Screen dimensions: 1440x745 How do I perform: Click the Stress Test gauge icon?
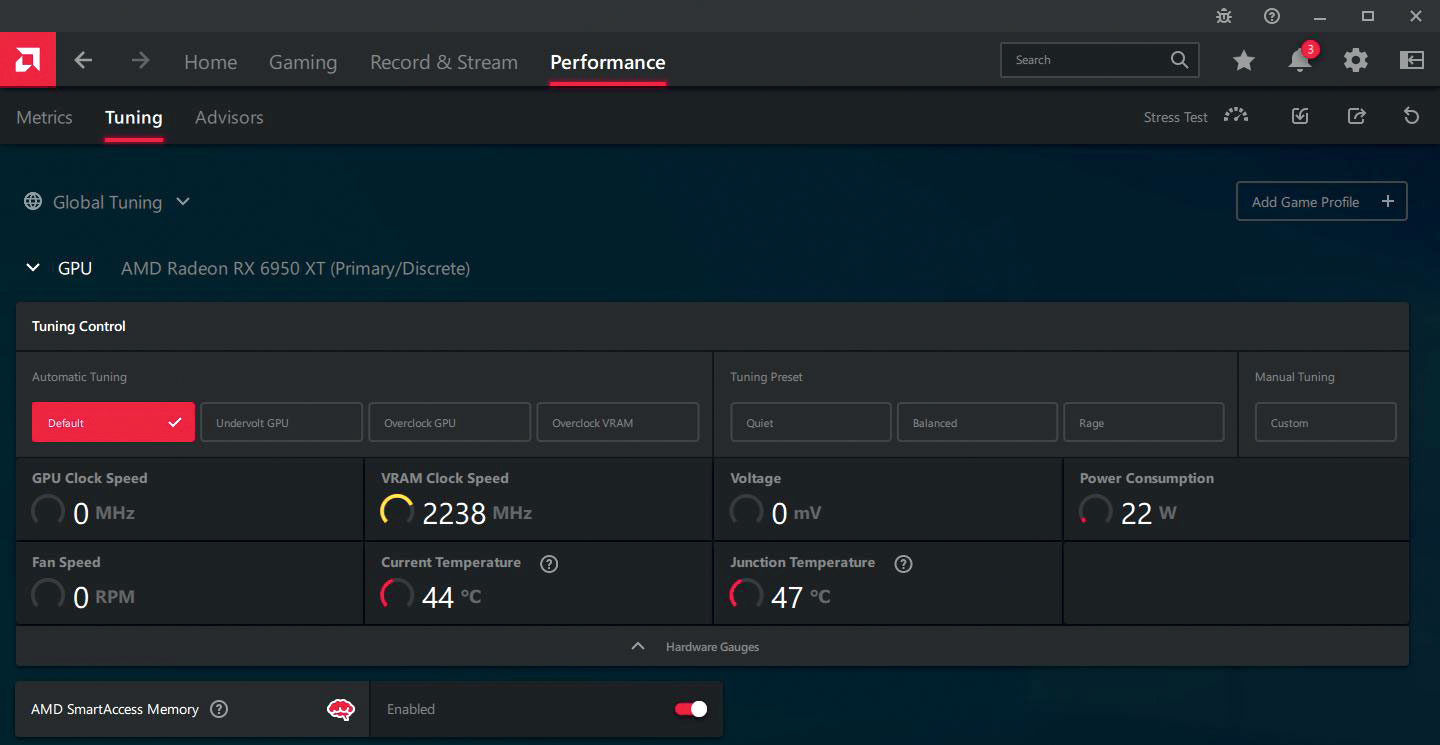tap(1236, 116)
